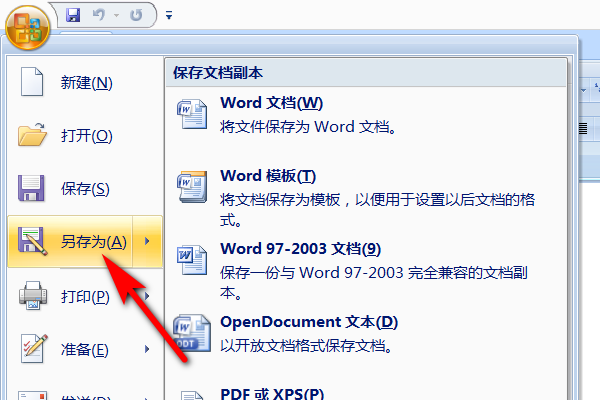Select the 准备(E) menu entry
600x400 pixels.
tap(85, 349)
